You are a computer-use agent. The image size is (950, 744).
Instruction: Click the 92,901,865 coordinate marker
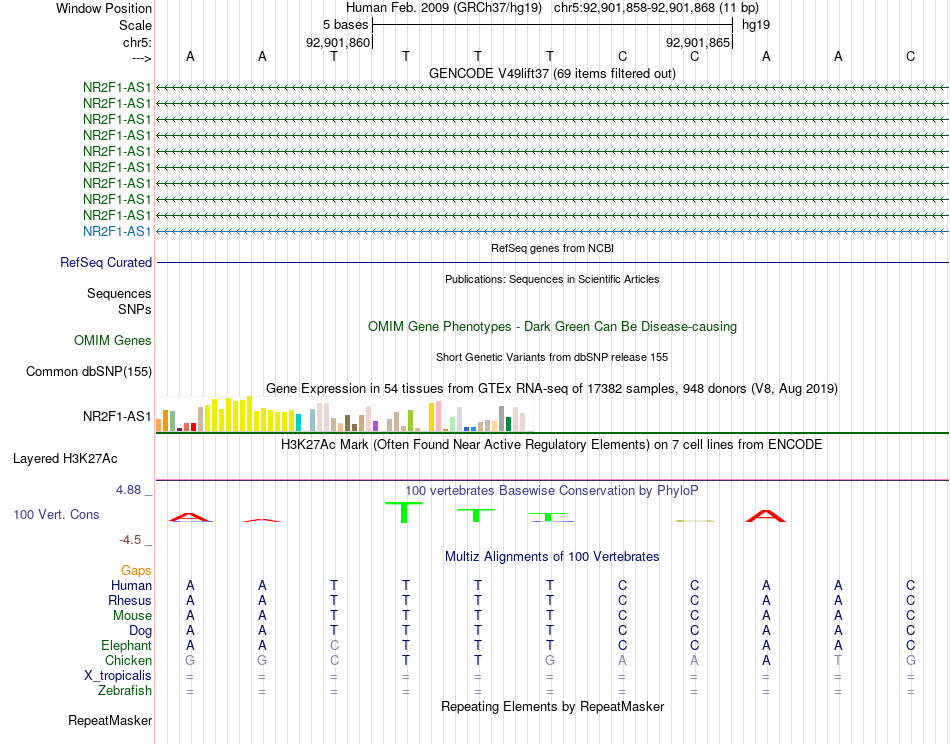[698, 42]
